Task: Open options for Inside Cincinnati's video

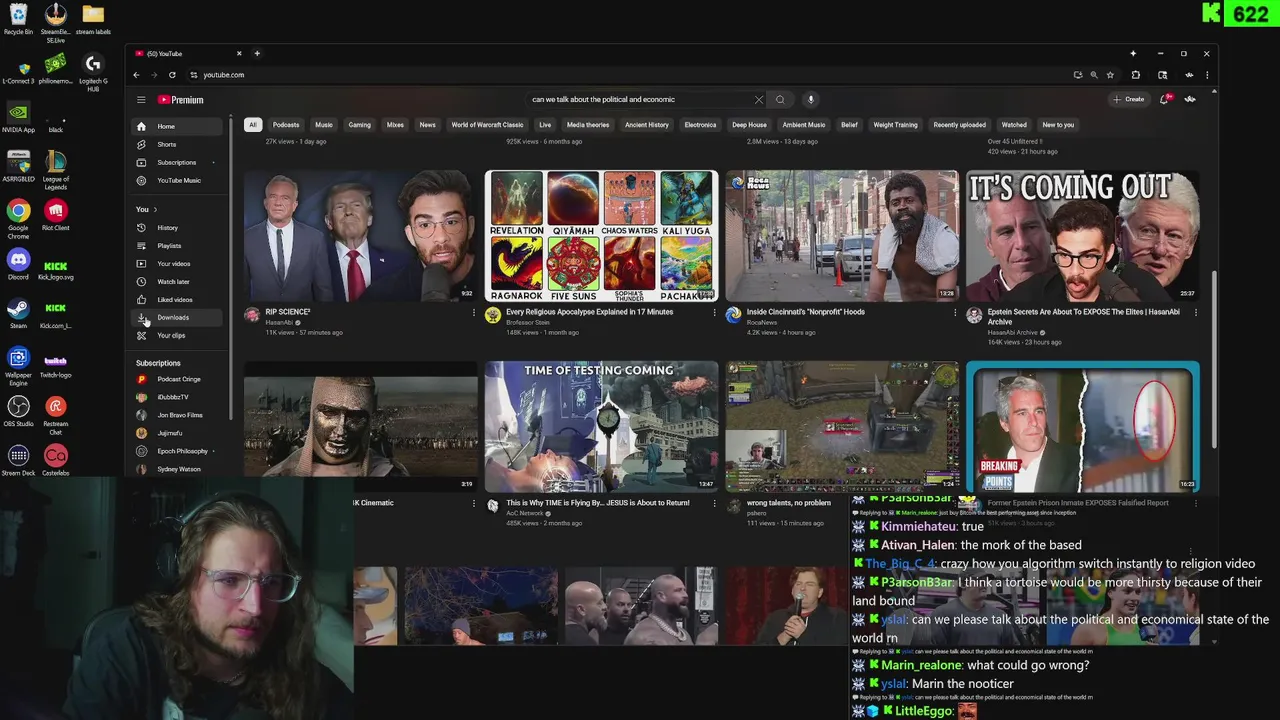Action: pyautogui.click(x=955, y=313)
